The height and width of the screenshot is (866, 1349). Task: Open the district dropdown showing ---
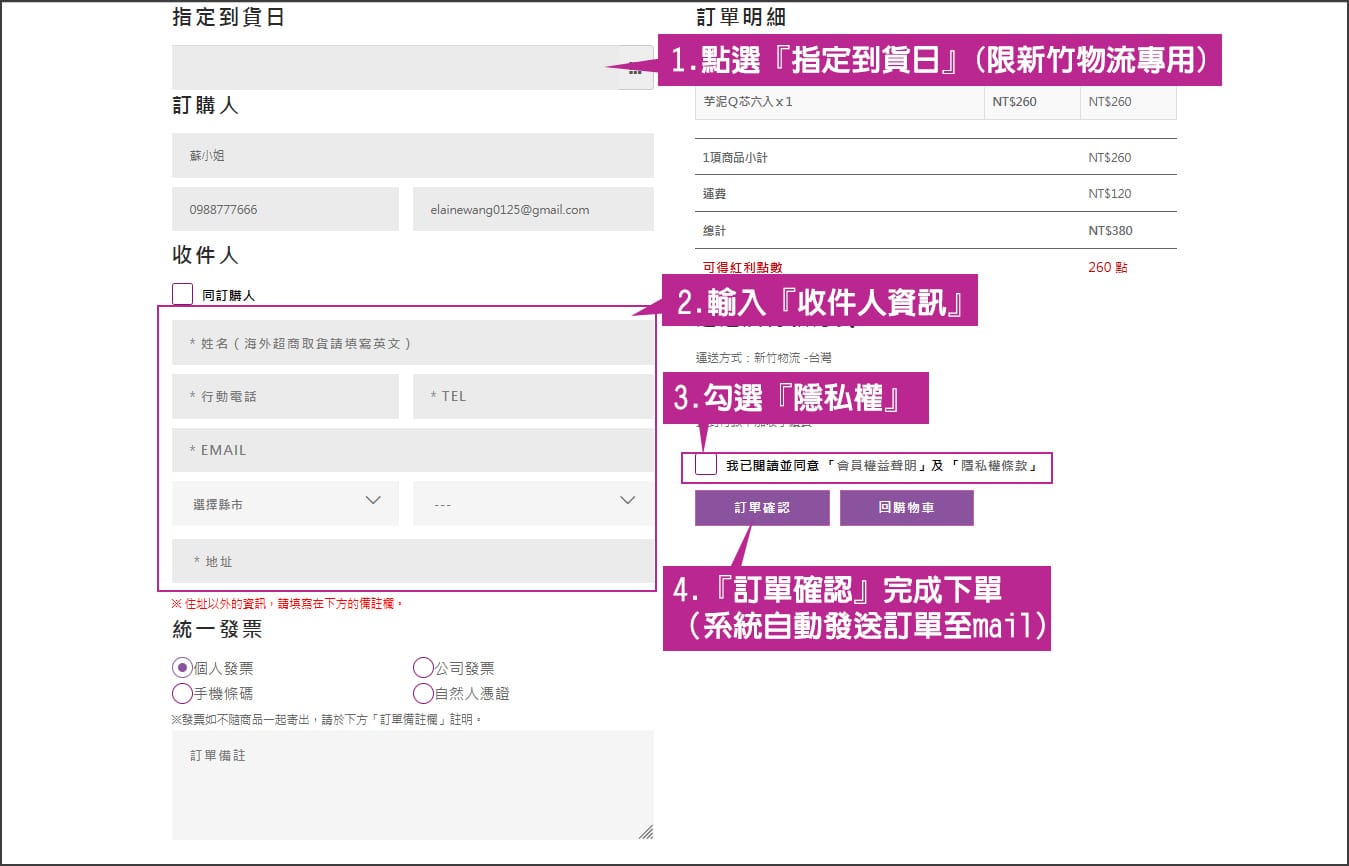(x=533, y=503)
